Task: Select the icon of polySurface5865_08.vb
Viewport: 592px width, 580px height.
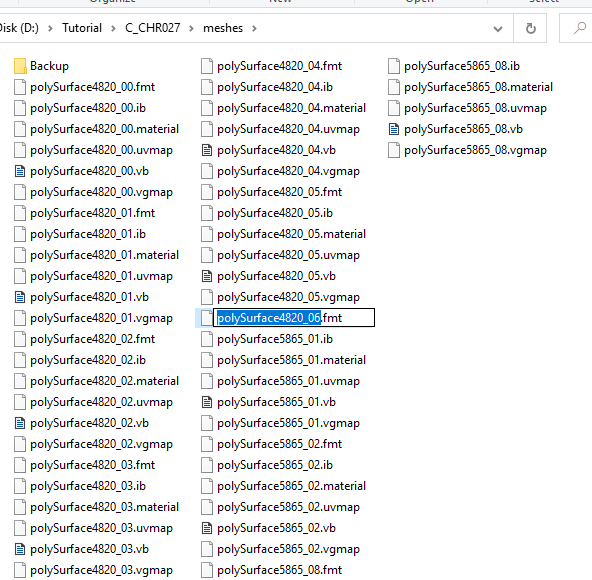Action: [x=394, y=129]
